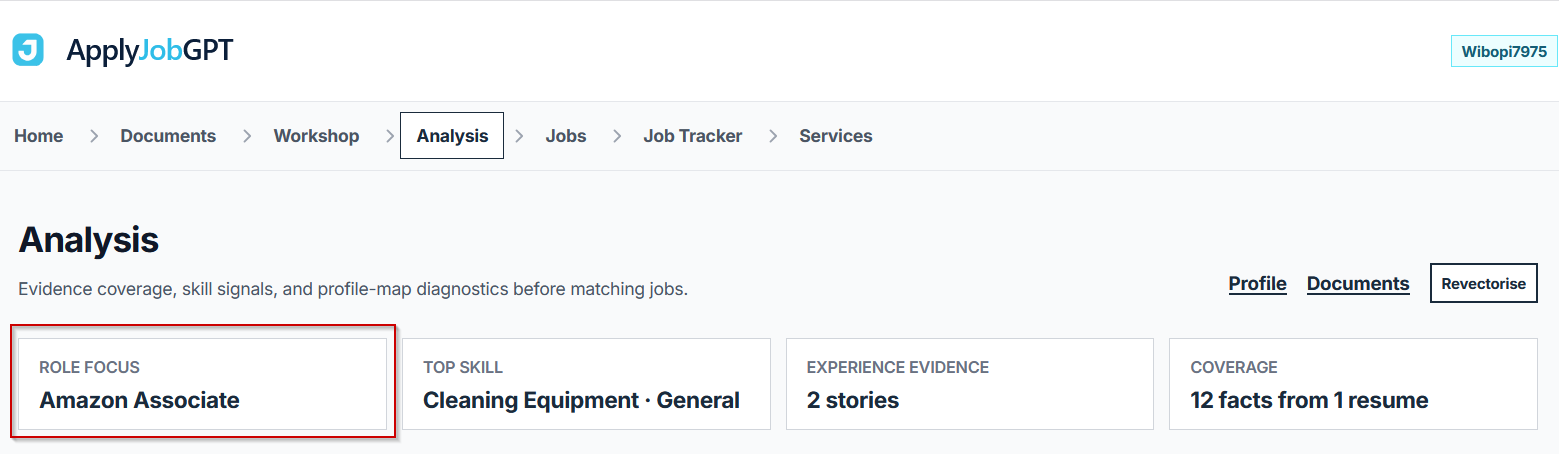Select the Analysis tab

(452, 136)
